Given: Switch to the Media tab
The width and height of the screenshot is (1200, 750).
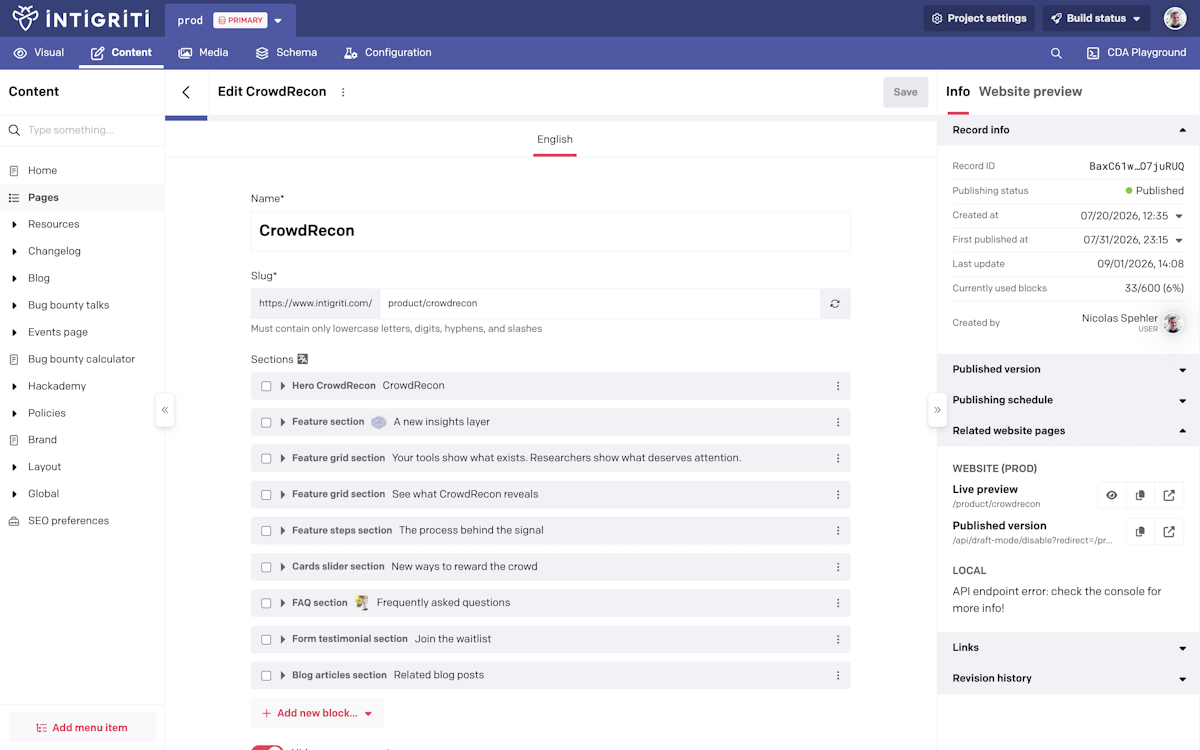Looking at the screenshot, I should pyautogui.click(x=203, y=53).
